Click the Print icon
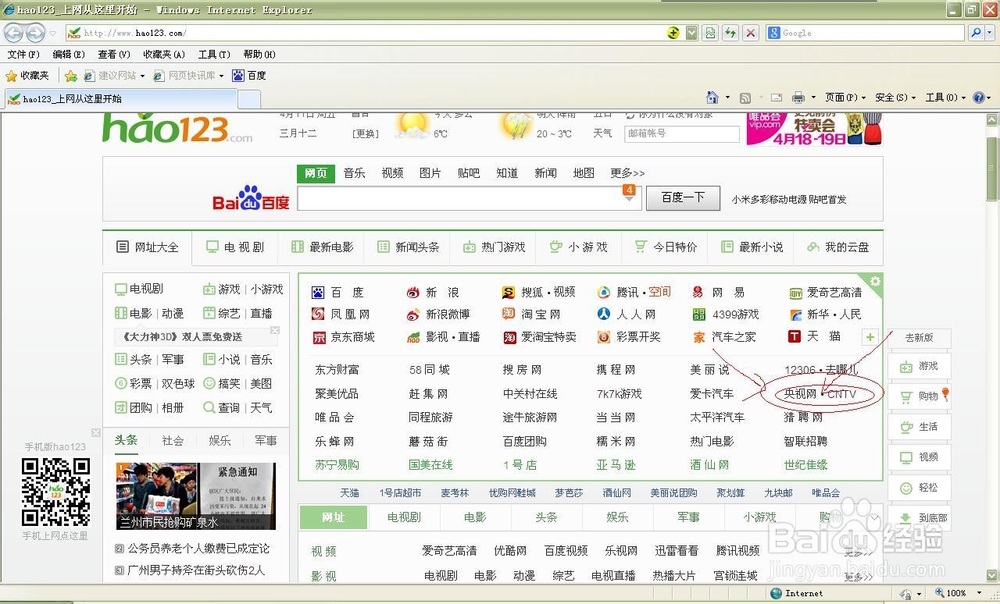Screen dimensions: 1000x604 point(798,98)
